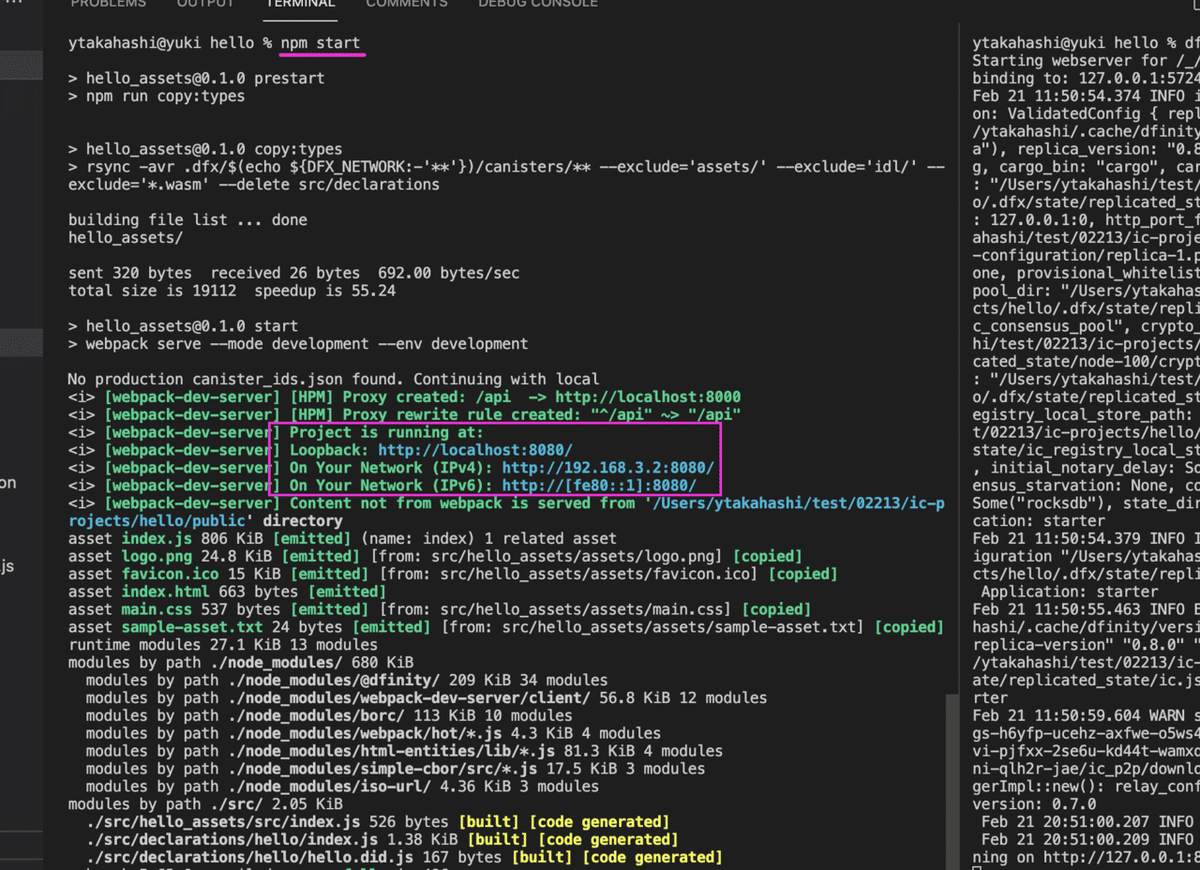
Task: Click 'html-entities/lib/*.js 81.3 KiB' line
Action: (x=404, y=751)
